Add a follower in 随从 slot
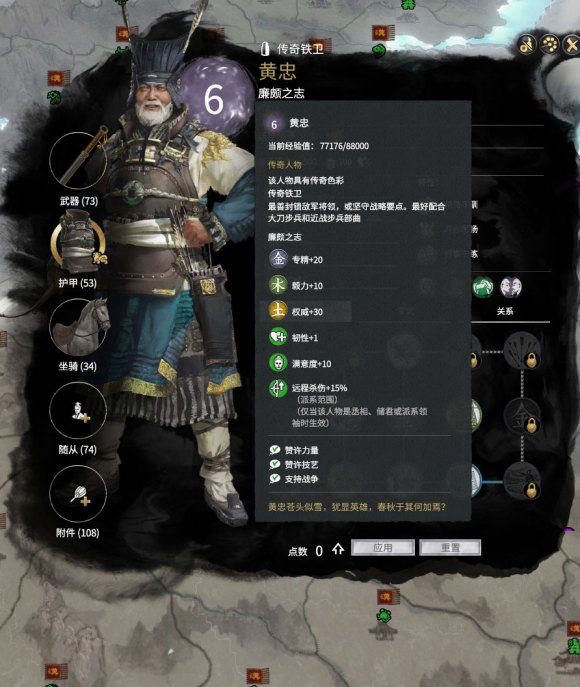580x687 pixels. (78, 410)
